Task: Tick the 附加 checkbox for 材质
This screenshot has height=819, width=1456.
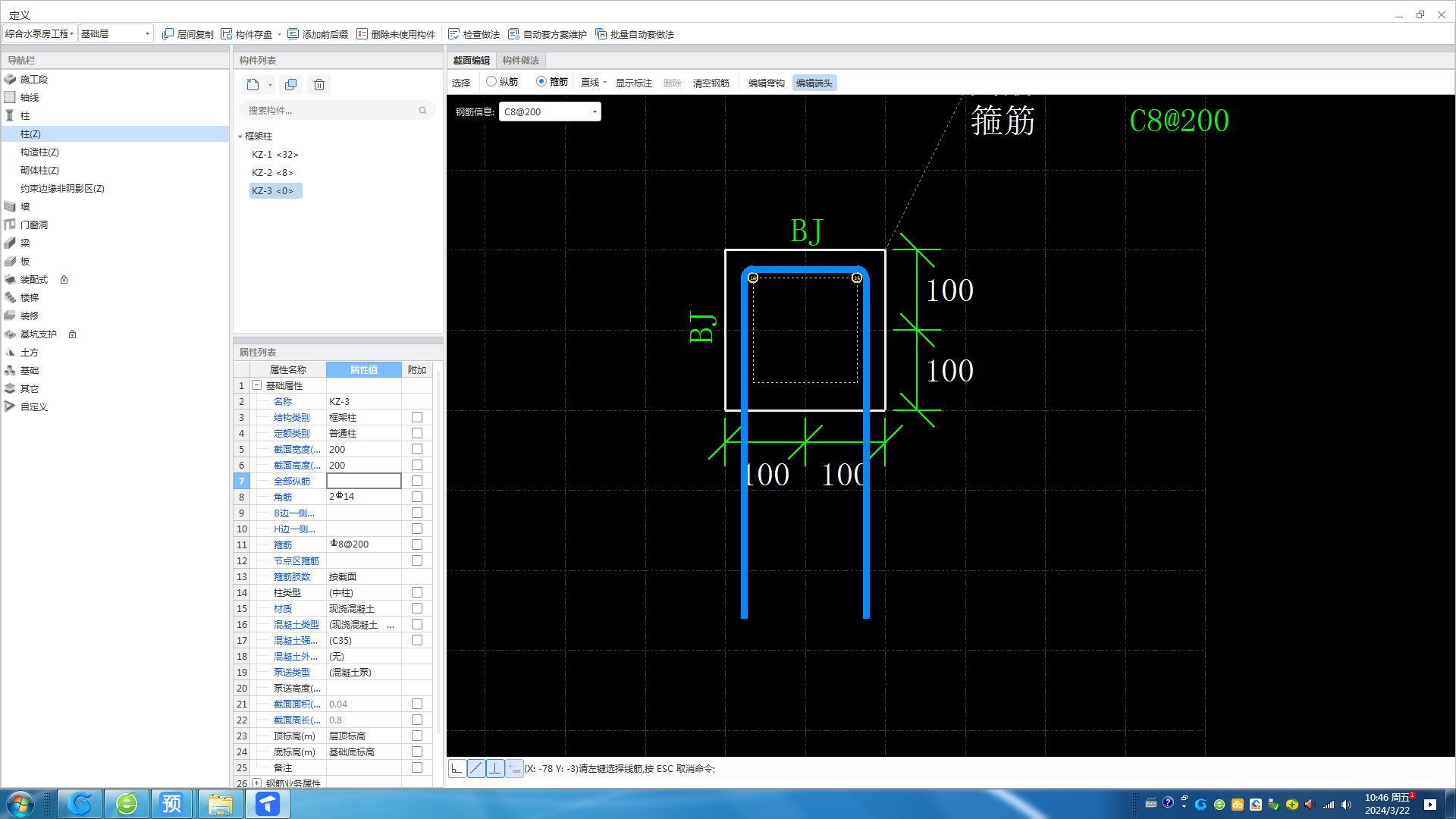Action: (417, 608)
